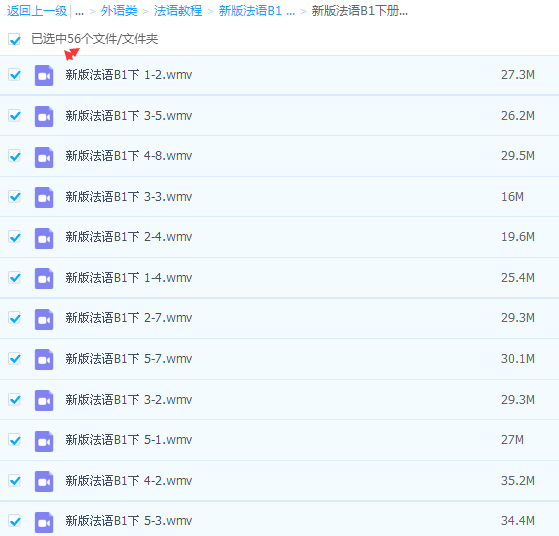Viewport: 559px width, 536px height.
Task: Uncheck the 新版法语B1下 5-1.wmv checkbox
Action: [x=14, y=440]
